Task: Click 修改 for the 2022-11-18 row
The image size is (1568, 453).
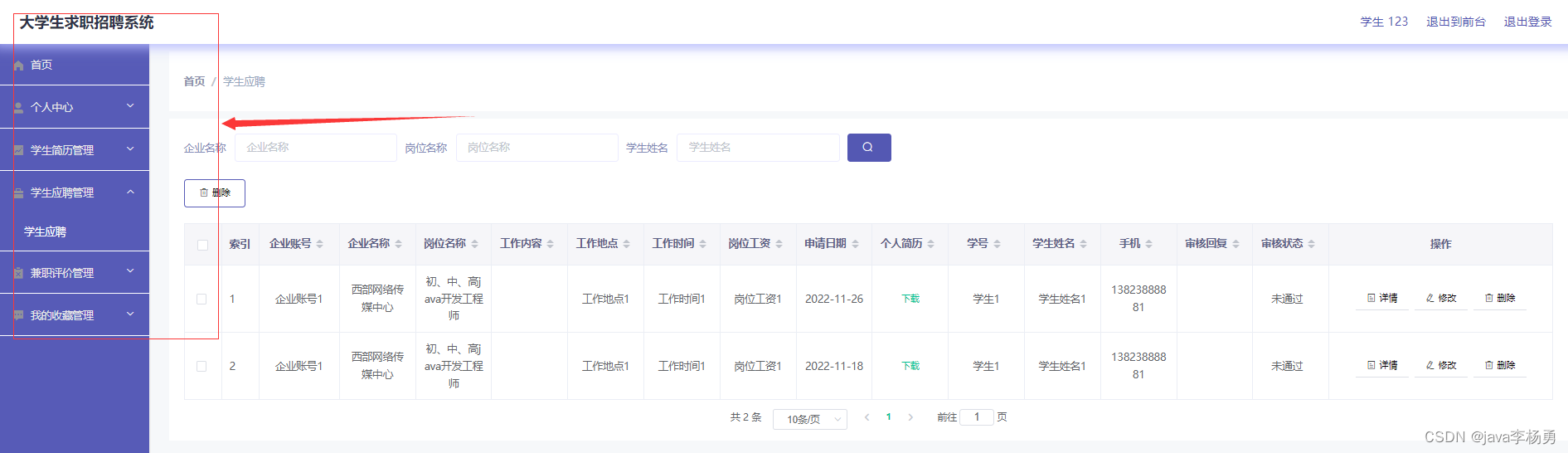Action: click(x=1441, y=365)
